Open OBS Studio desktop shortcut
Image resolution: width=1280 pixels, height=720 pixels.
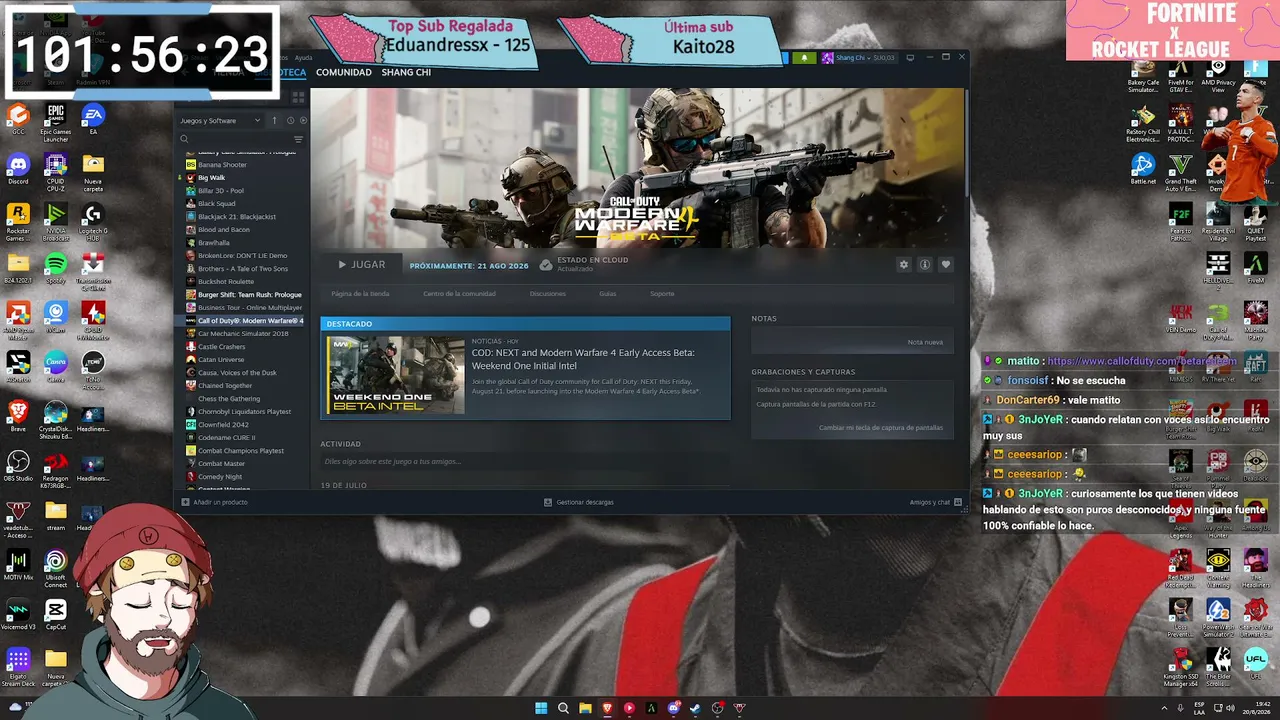click(x=18, y=465)
